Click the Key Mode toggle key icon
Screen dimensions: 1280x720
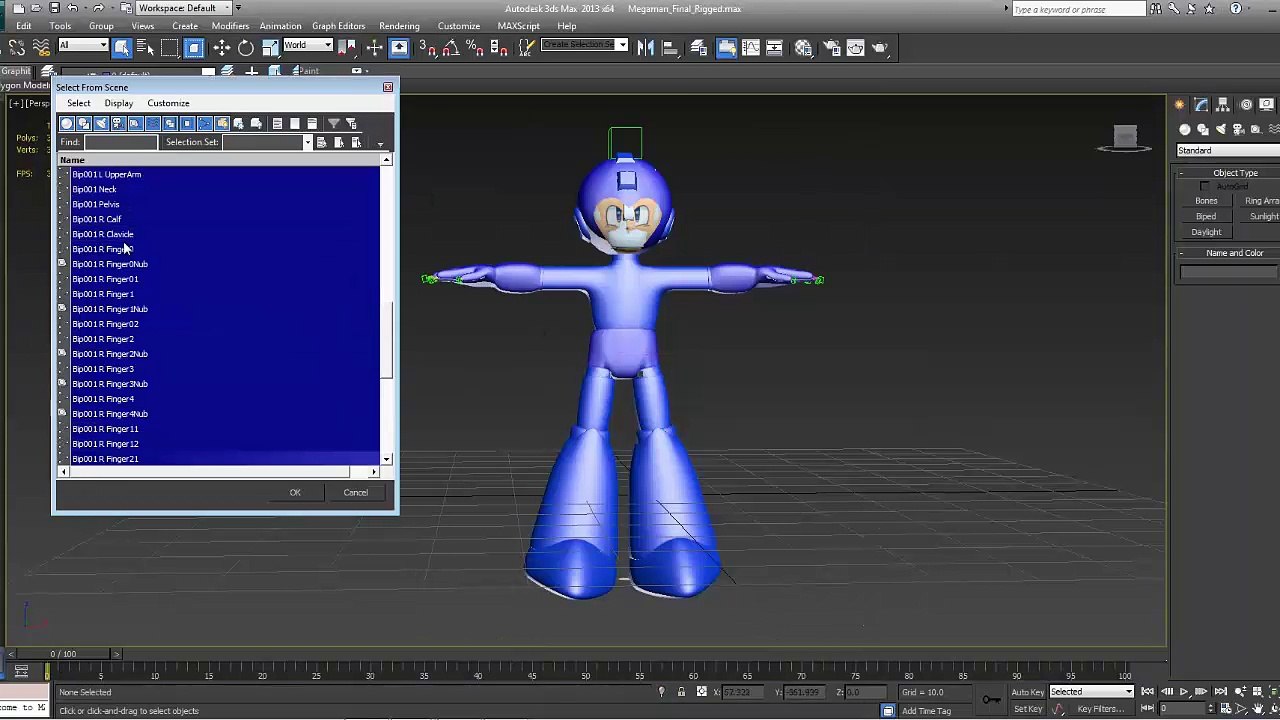point(991,700)
